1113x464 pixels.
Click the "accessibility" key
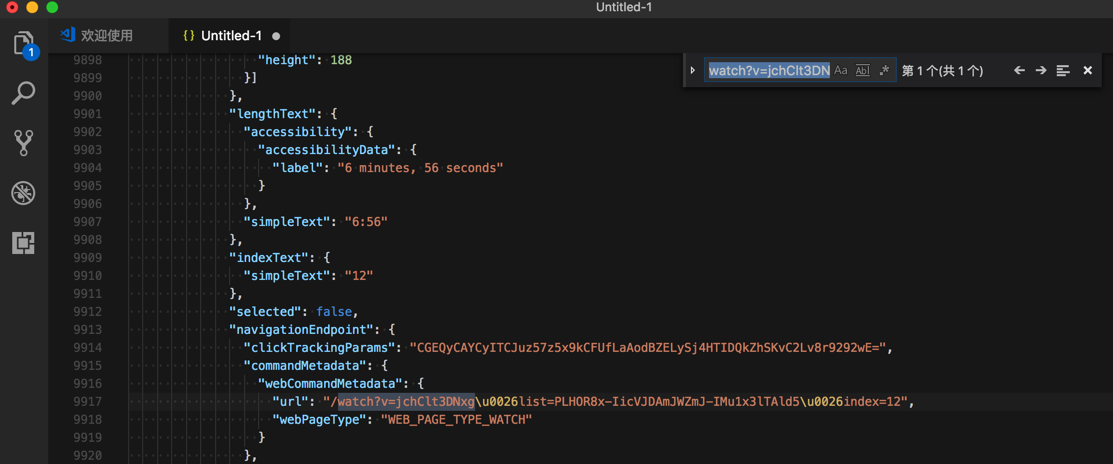pyautogui.click(x=296, y=132)
